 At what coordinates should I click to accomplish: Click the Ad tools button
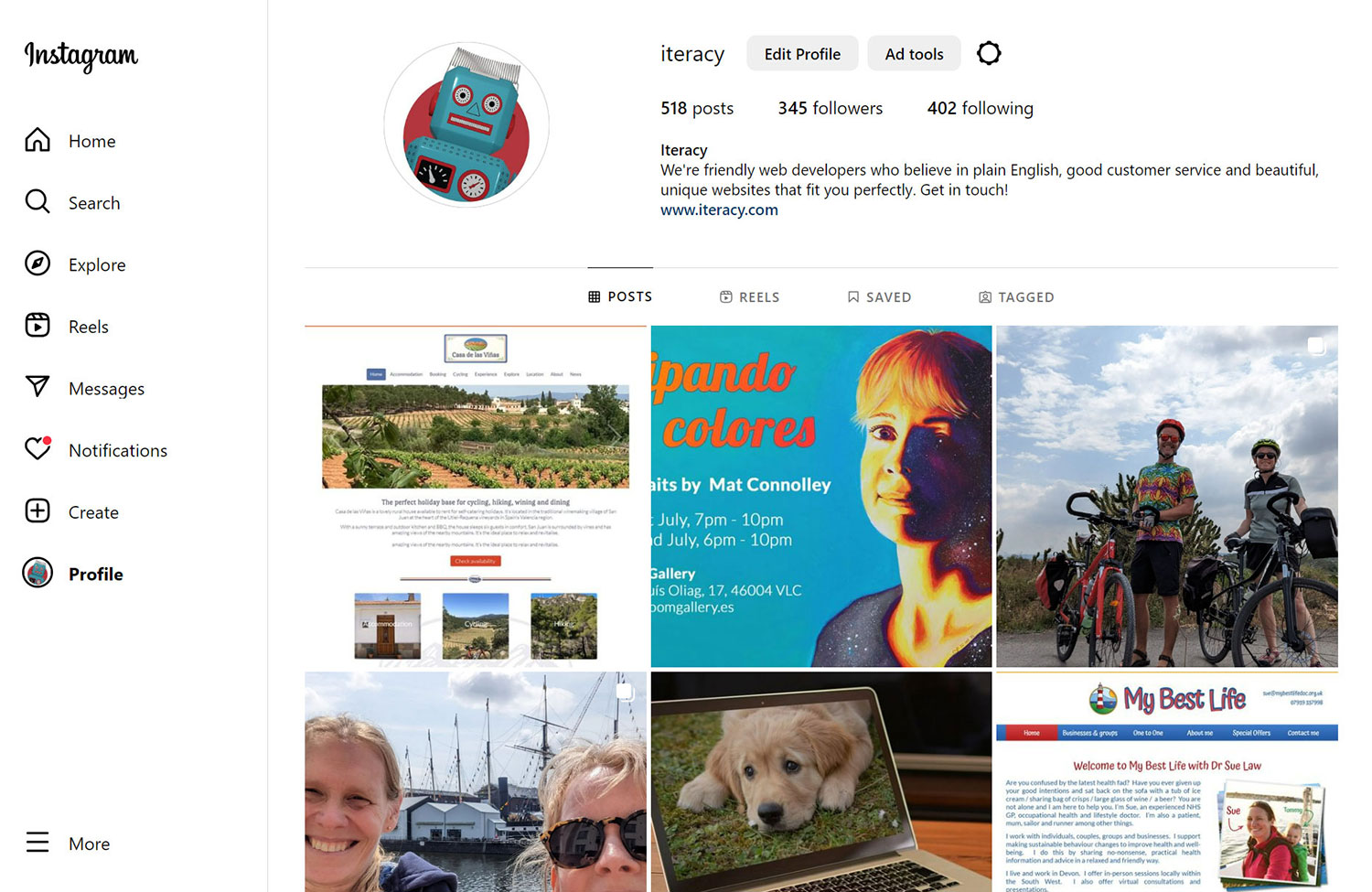coord(914,54)
